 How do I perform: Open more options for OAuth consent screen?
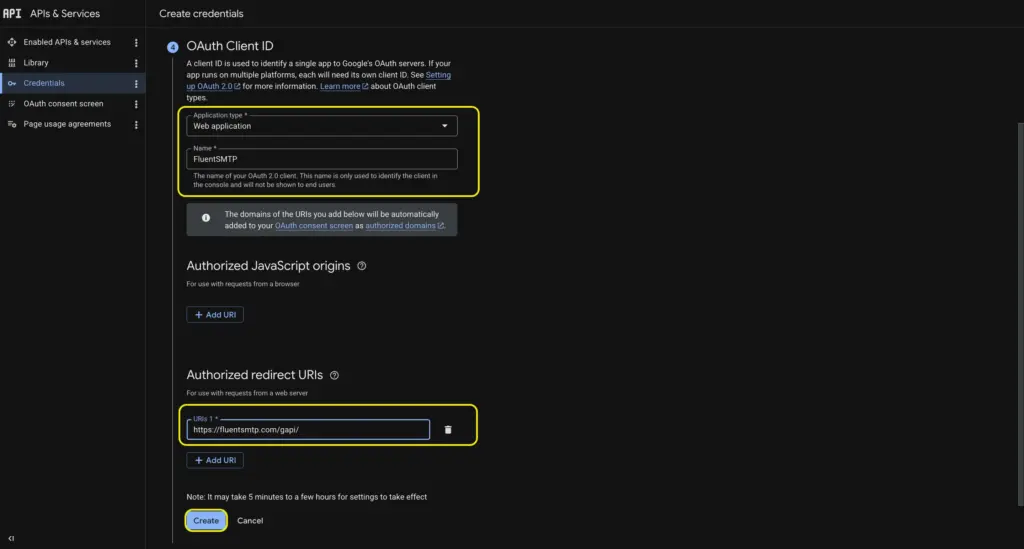[x=136, y=104]
